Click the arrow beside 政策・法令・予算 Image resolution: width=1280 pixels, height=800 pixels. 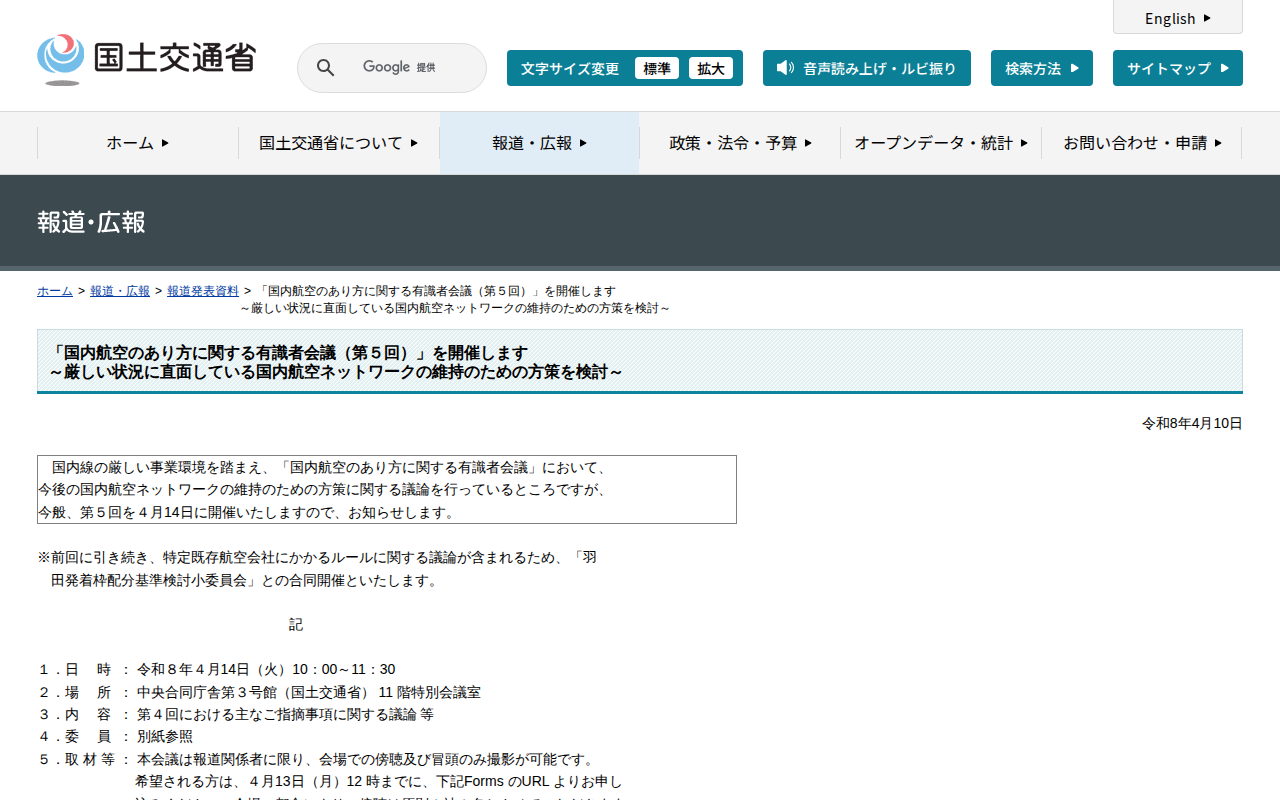(808, 143)
